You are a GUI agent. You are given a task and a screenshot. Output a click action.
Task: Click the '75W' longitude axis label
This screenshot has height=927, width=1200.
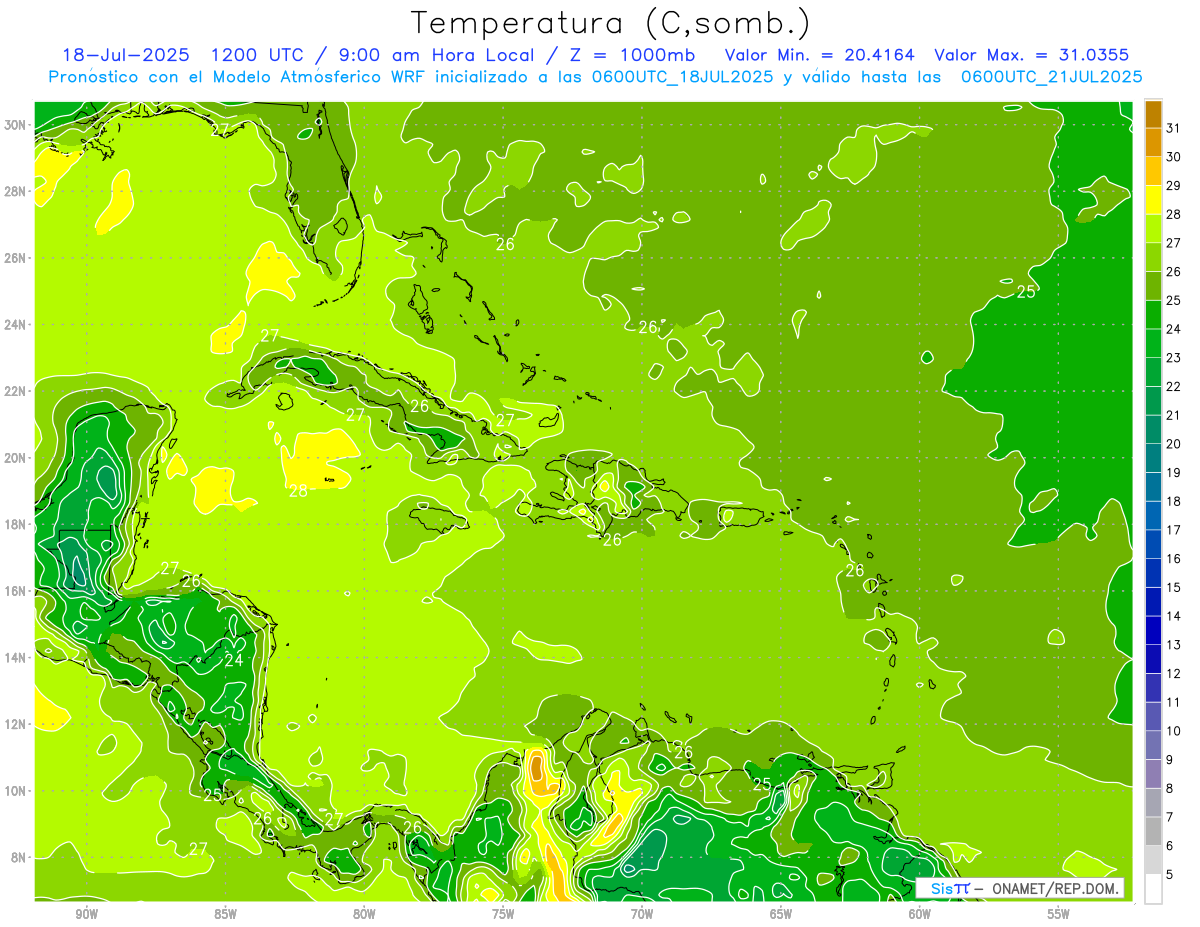coord(503,914)
